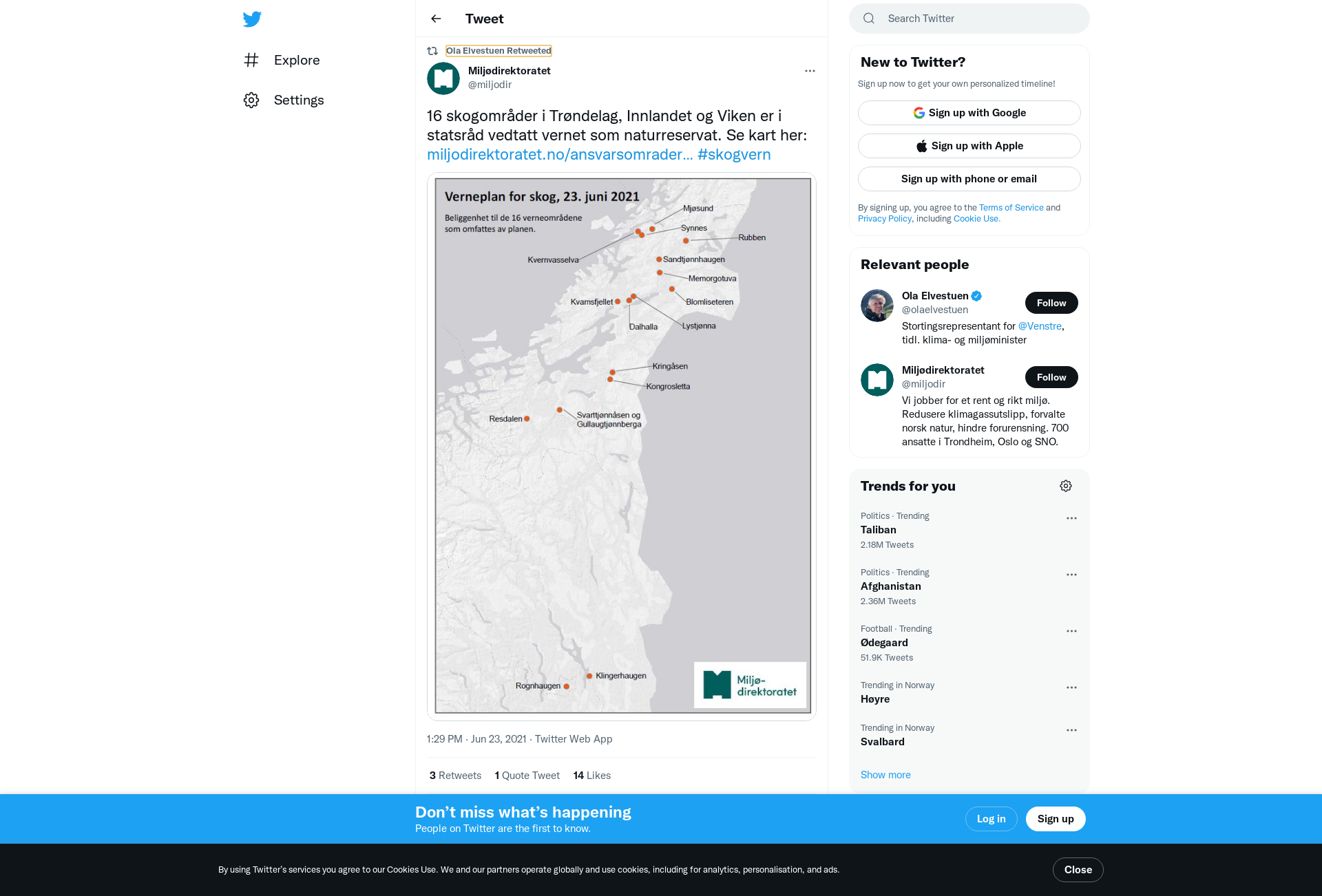The image size is (1322, 896).
Task: Open the @Venstre mention link
Action: 1040,326
